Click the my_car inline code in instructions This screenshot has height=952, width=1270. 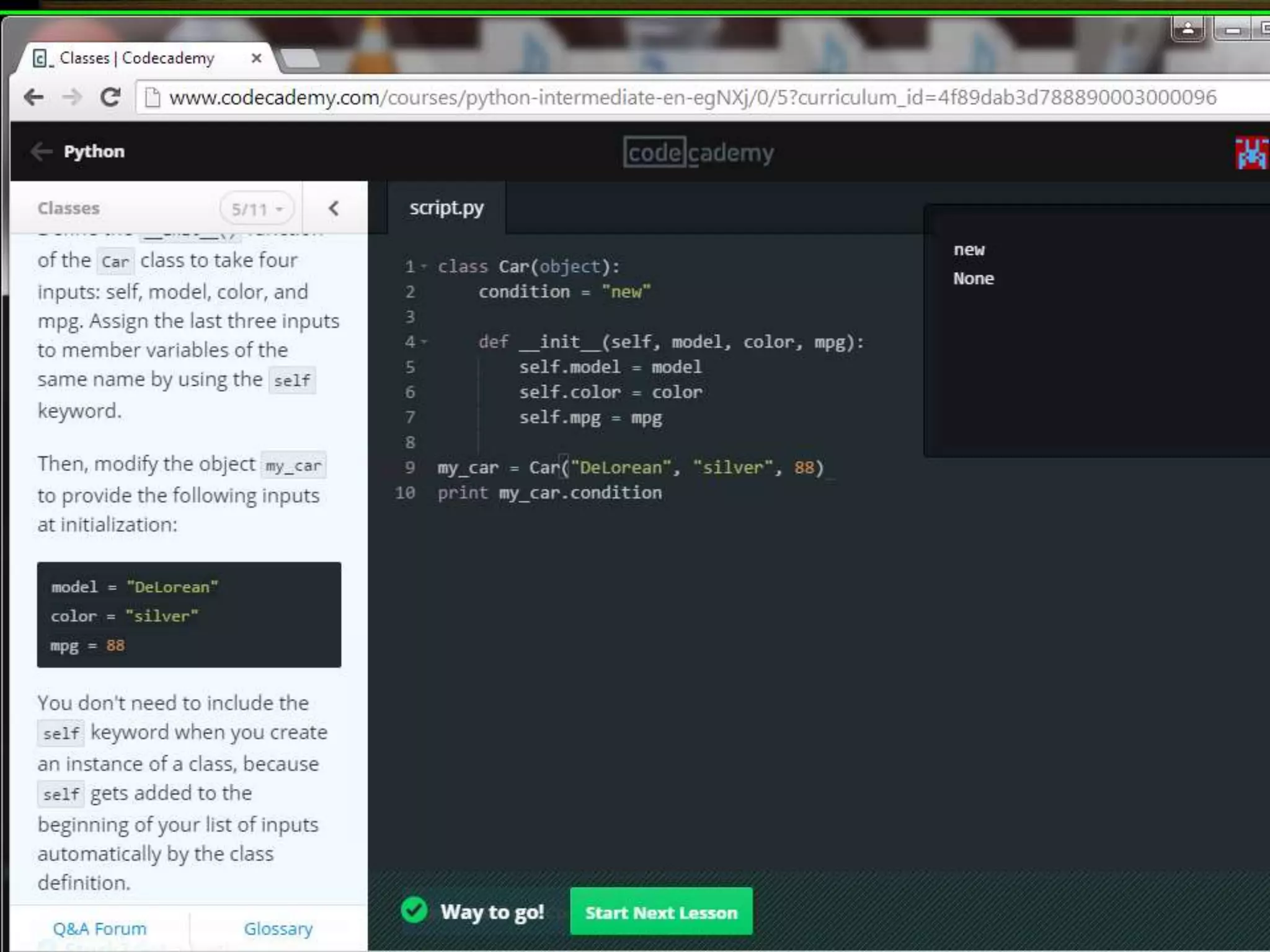coord(293,465)
